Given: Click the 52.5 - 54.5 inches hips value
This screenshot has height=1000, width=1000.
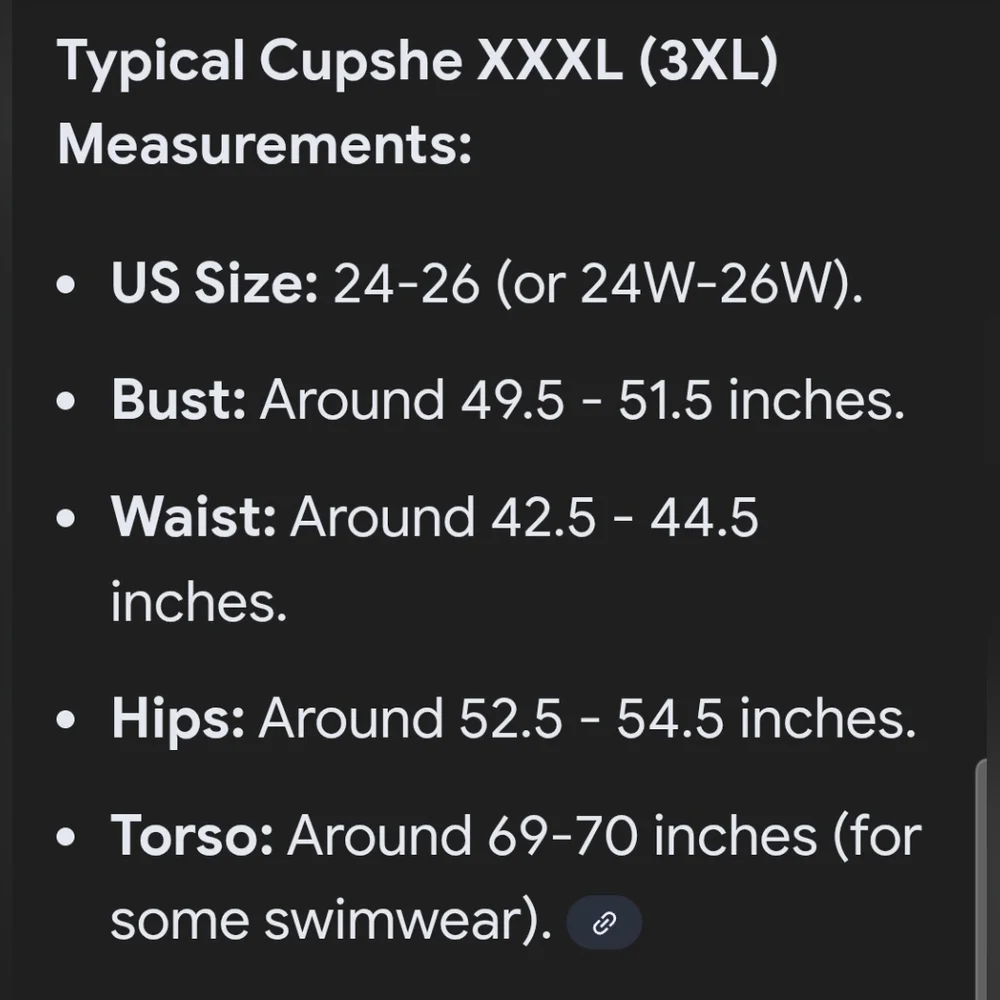Looking at the screenshot, I should point(688,719).
